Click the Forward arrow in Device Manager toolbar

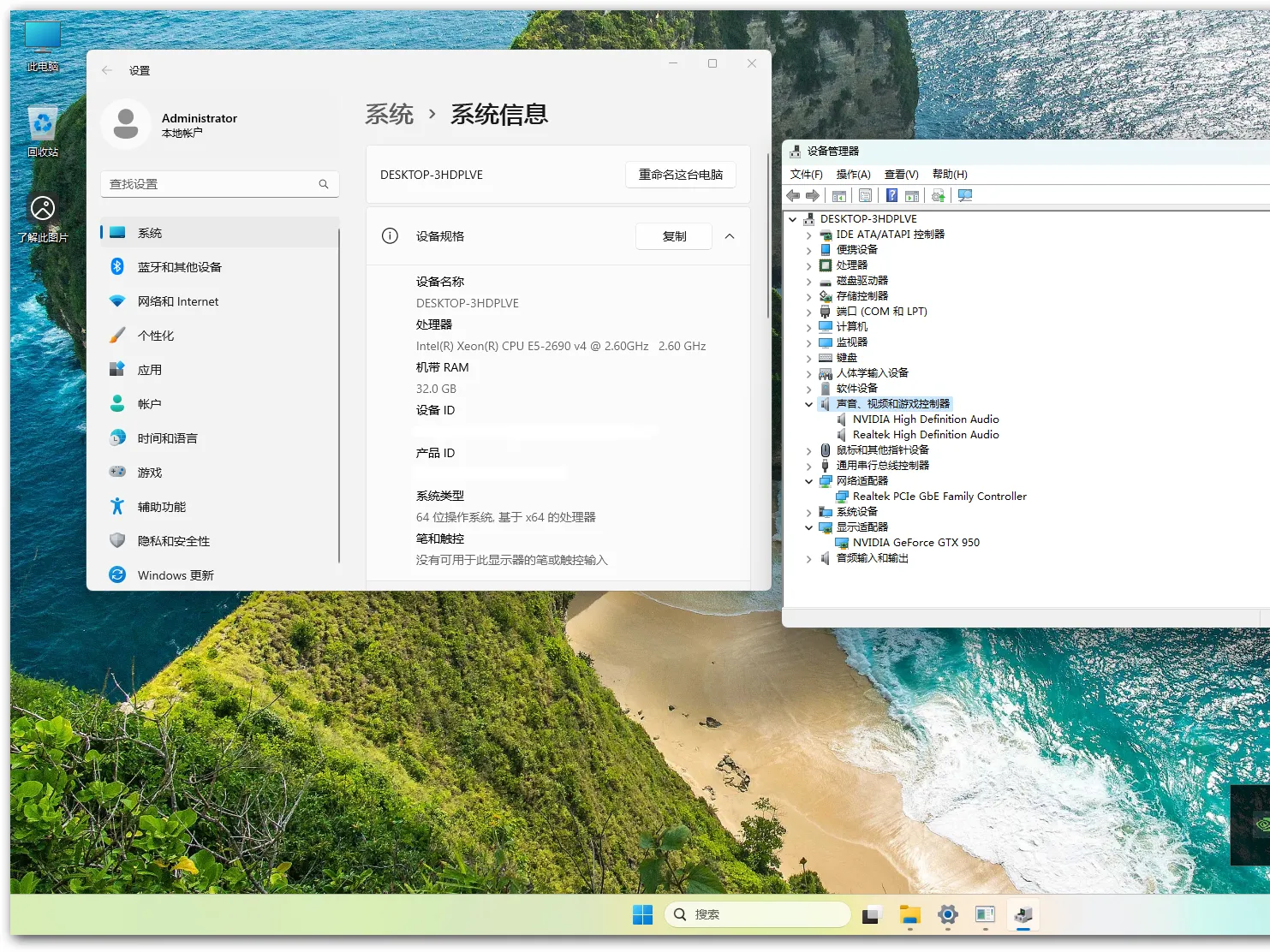(813, 195)
